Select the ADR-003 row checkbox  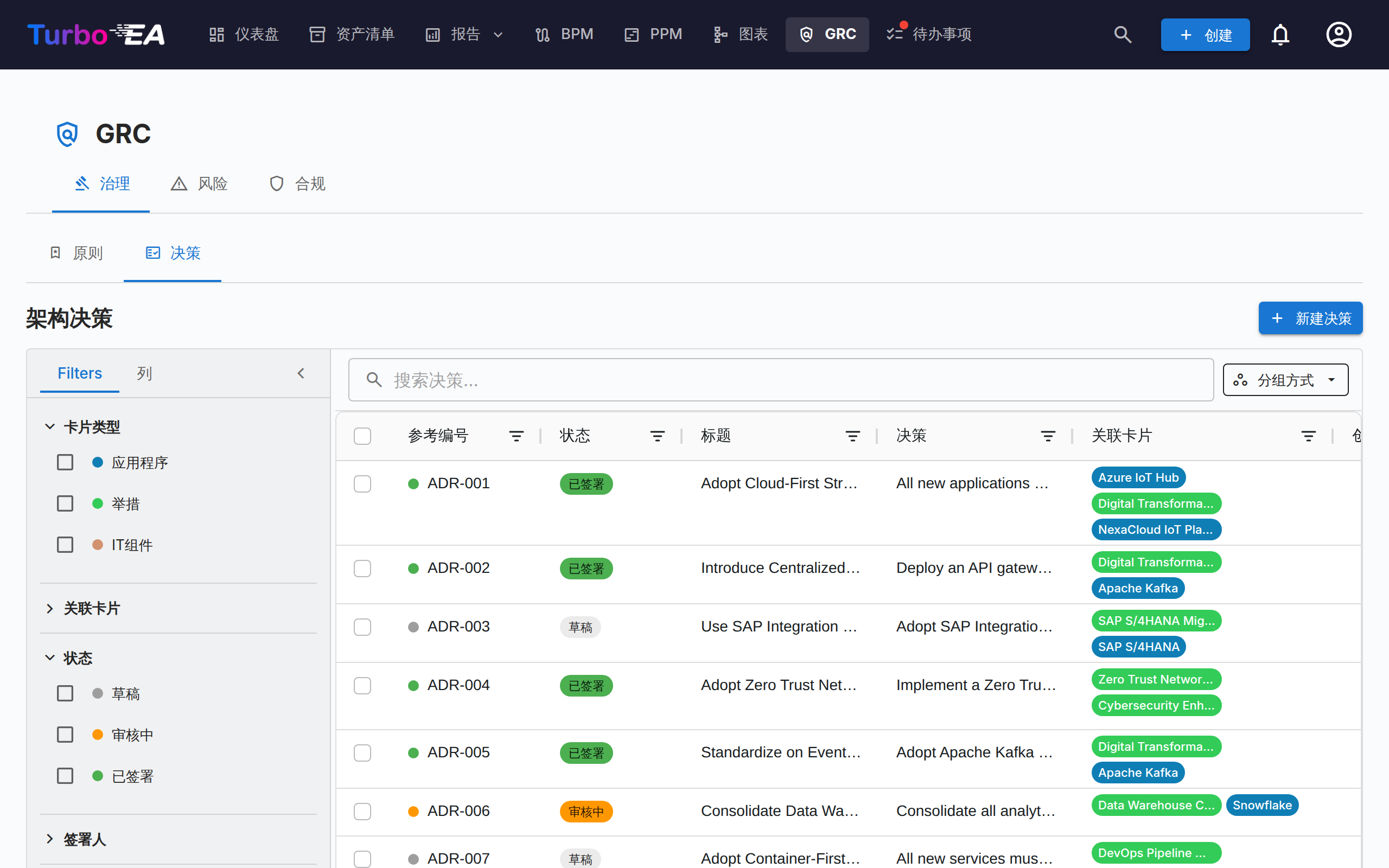[362, 627]
